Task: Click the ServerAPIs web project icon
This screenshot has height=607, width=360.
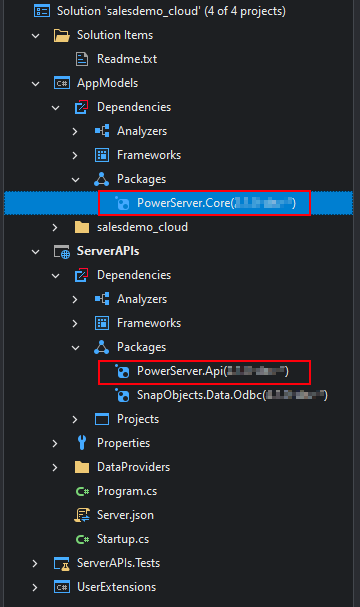Action: point(62,251)
